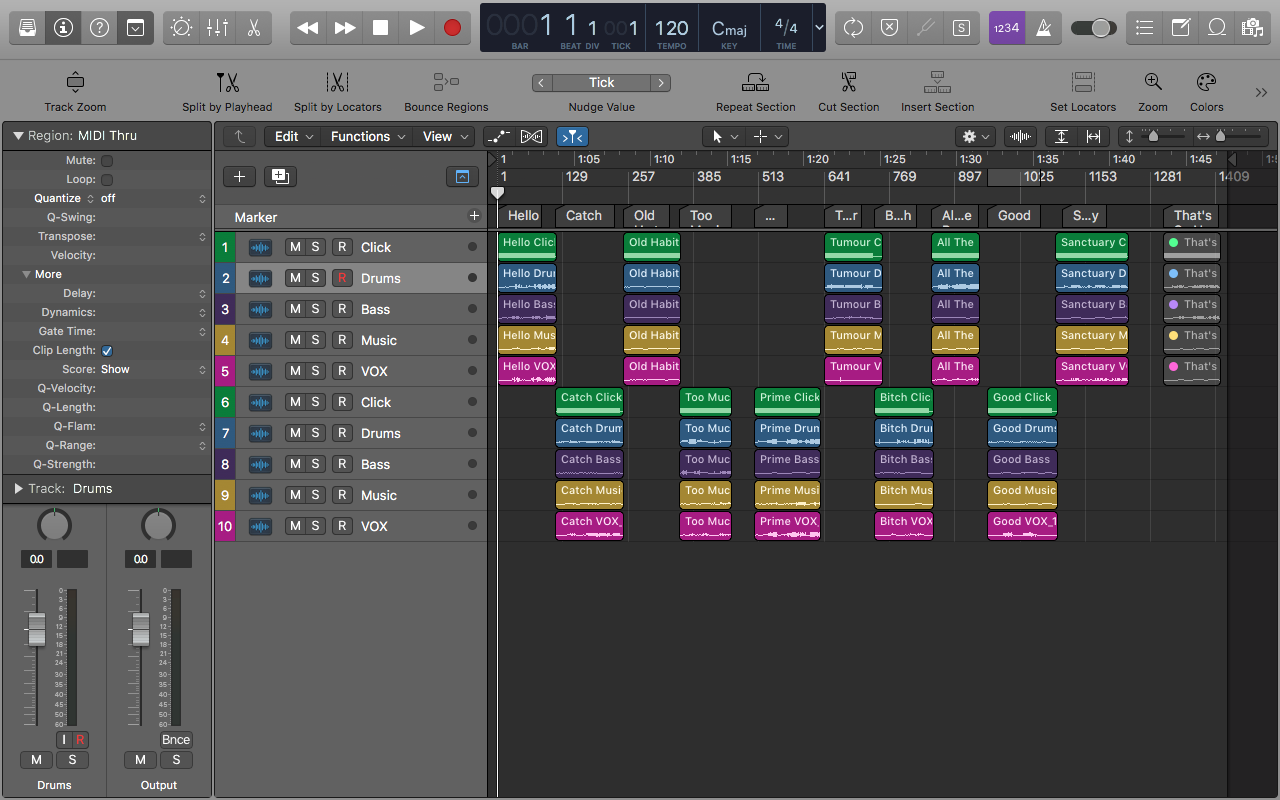Solo the VOX track 5

coord(315,371)
